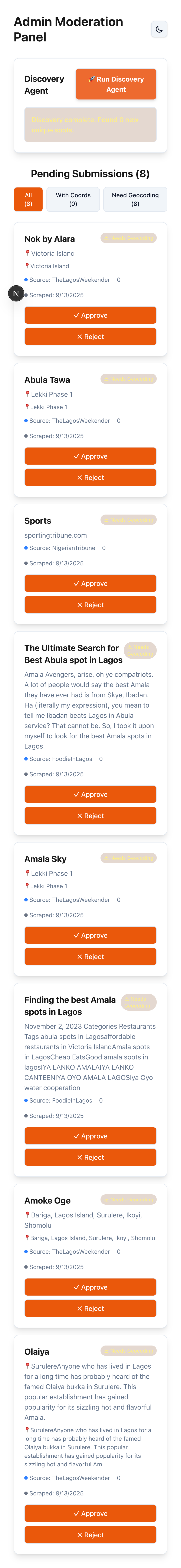Click the sportingtribune.com text
The image size is (181, 1568).
tap(55, 535)
